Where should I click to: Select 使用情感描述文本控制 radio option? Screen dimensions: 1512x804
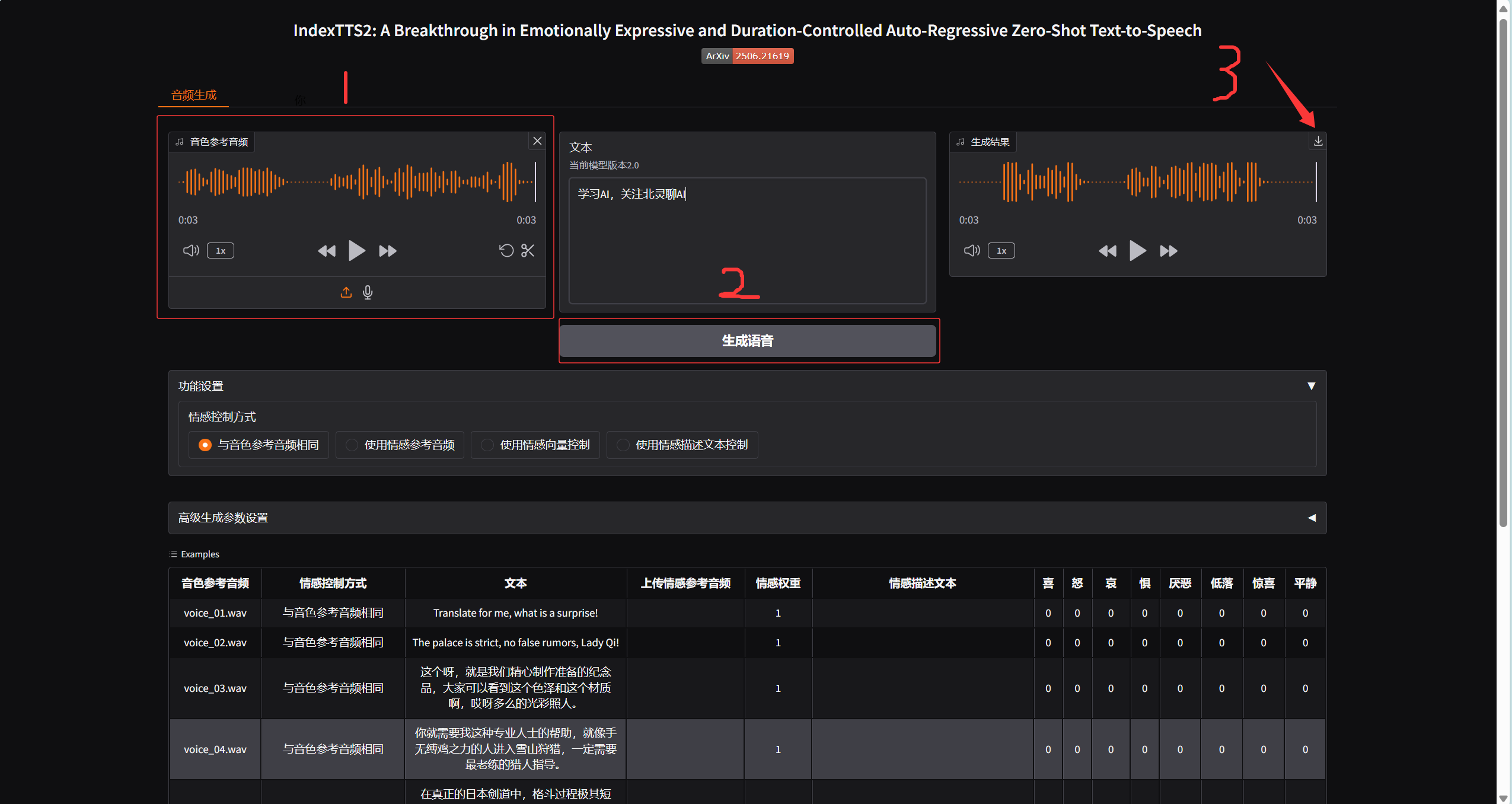(623, 445)
